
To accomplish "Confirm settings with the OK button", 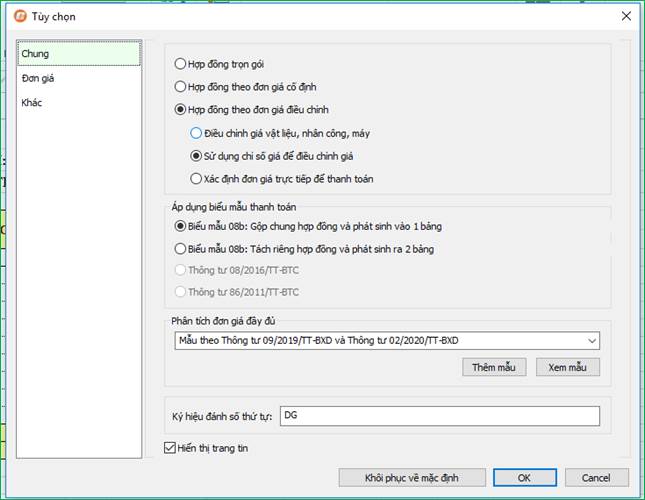I will click(524, 477).
